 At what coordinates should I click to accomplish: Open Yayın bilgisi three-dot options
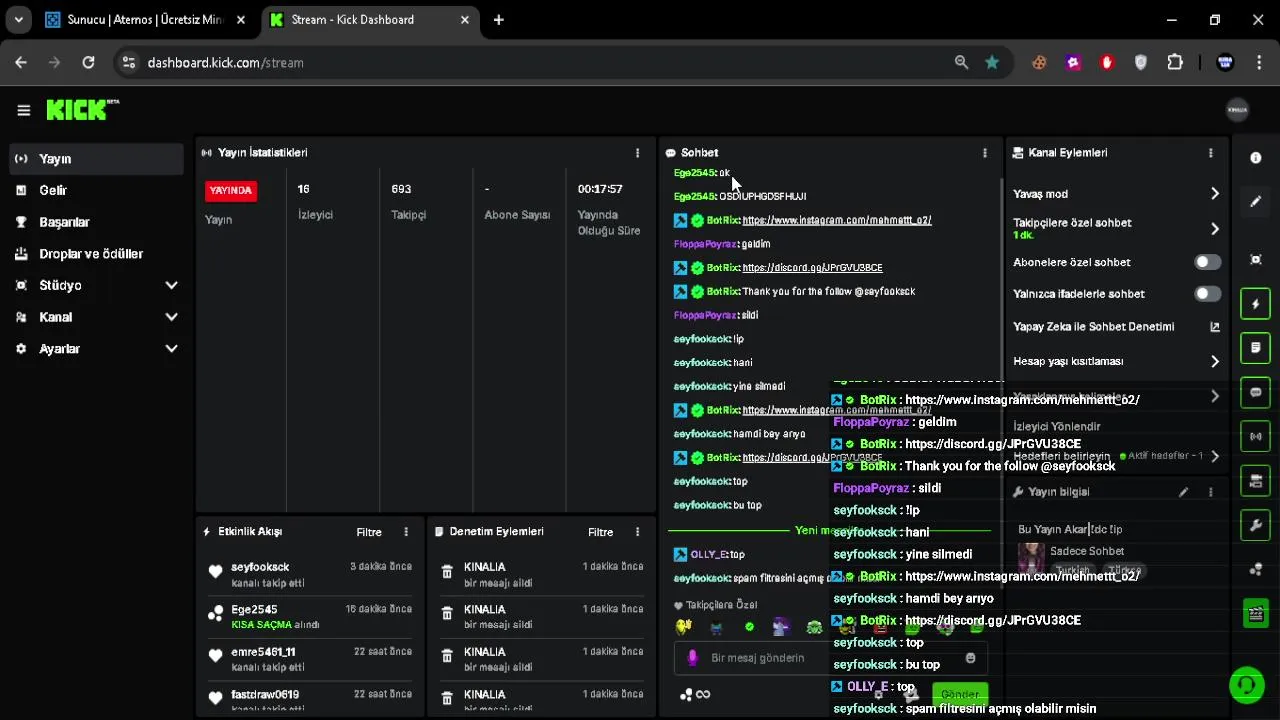(1210, 492)
